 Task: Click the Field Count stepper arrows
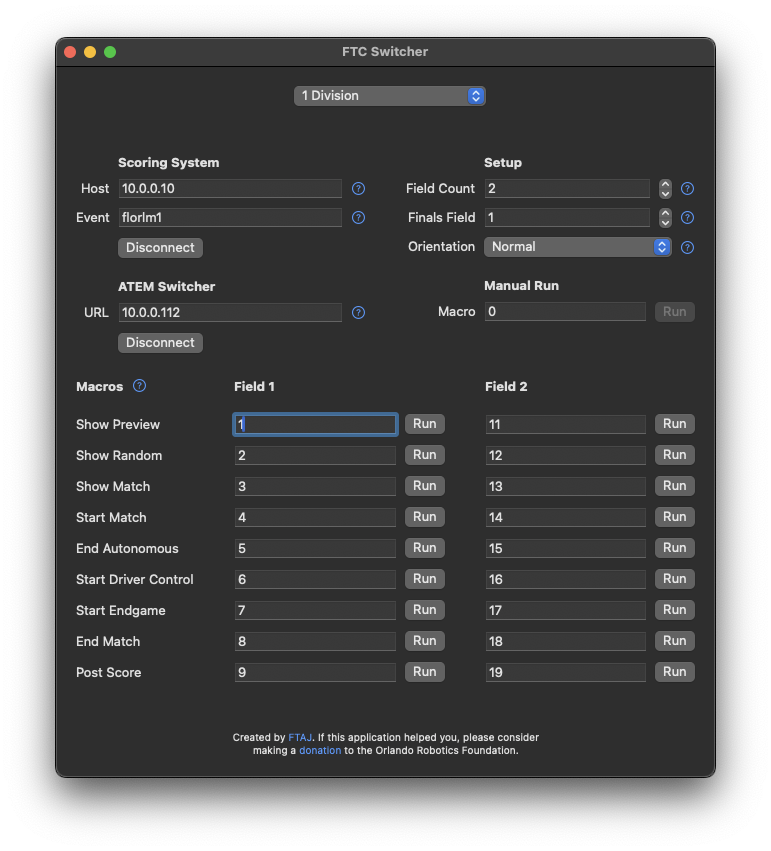[x=665, y=188]
